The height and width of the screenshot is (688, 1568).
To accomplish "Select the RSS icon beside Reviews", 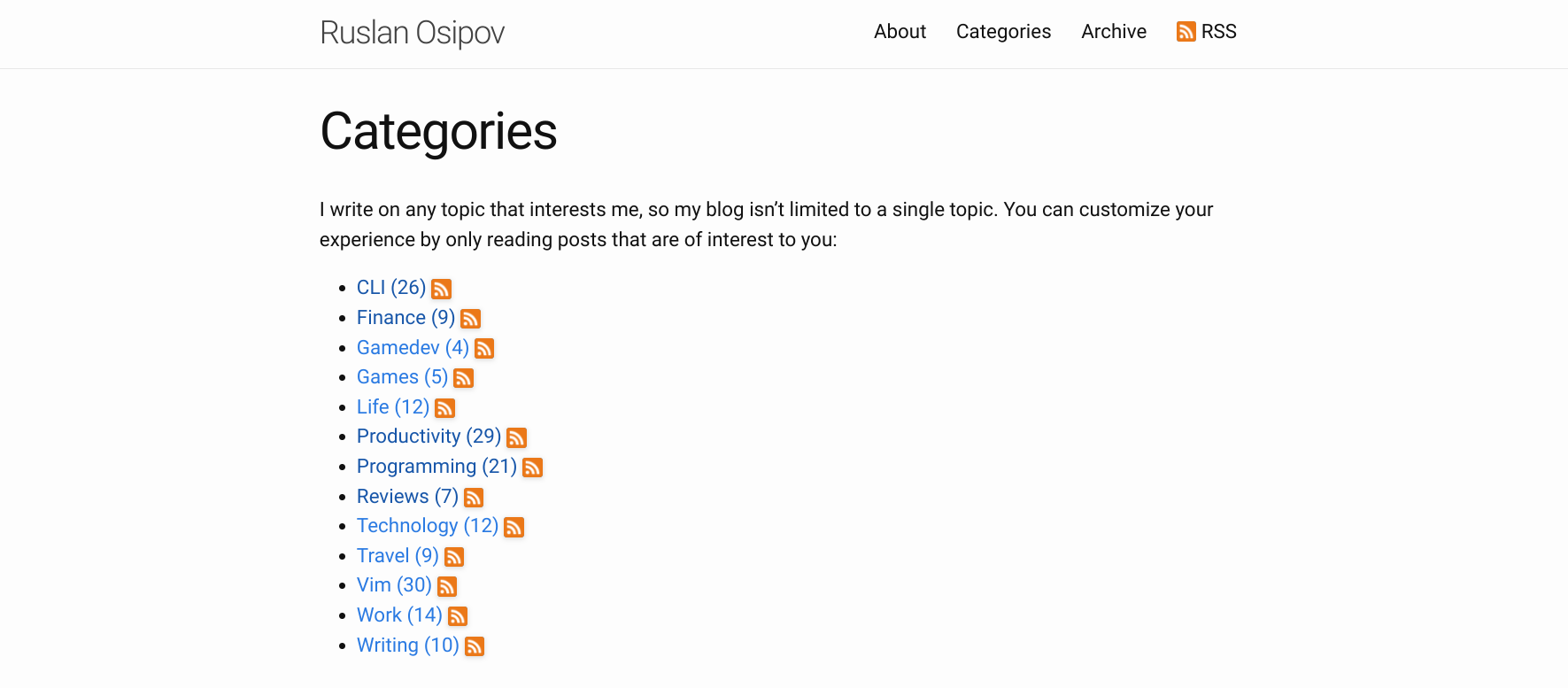I will 473,497.
